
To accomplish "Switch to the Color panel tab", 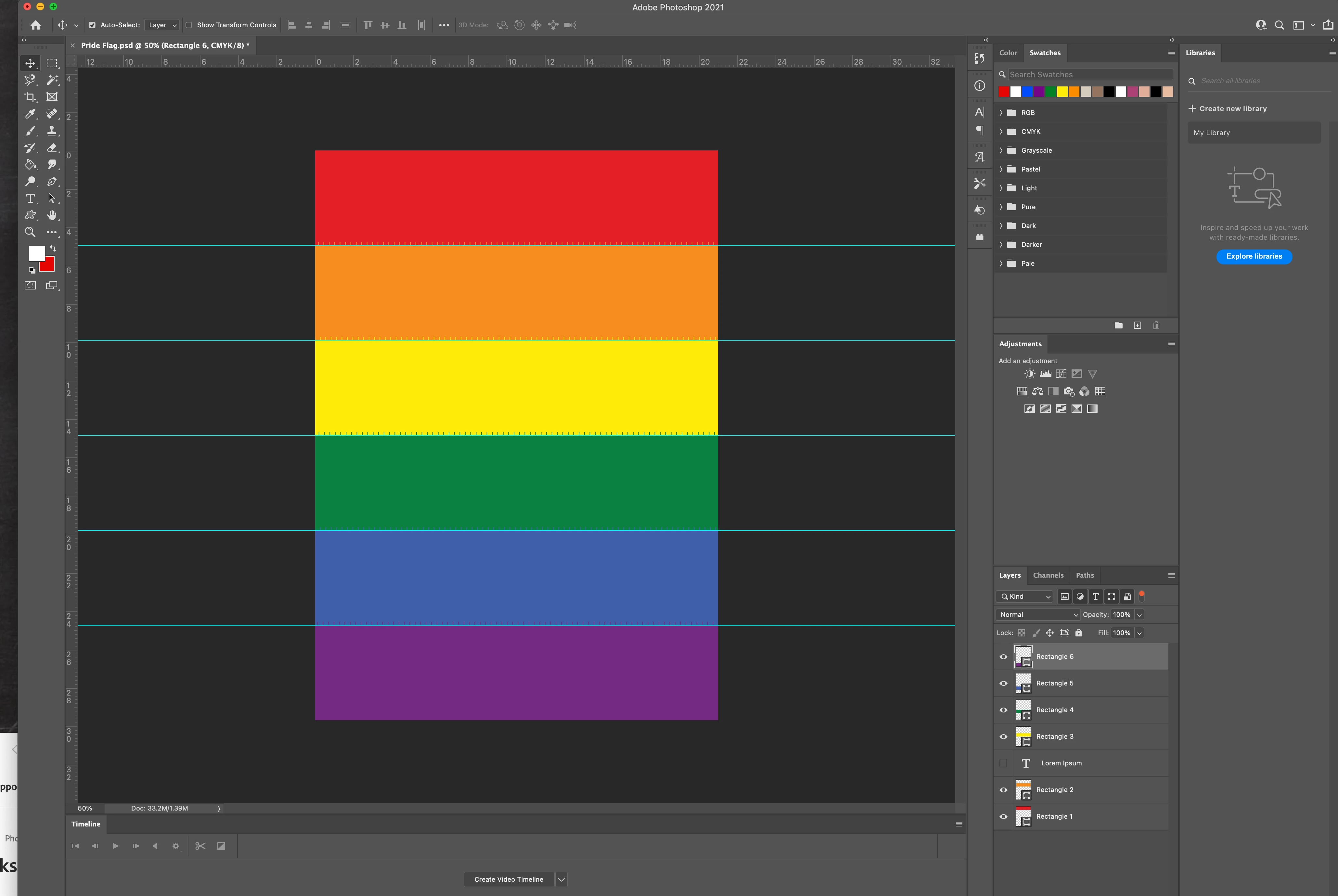I will point(1008,53).
